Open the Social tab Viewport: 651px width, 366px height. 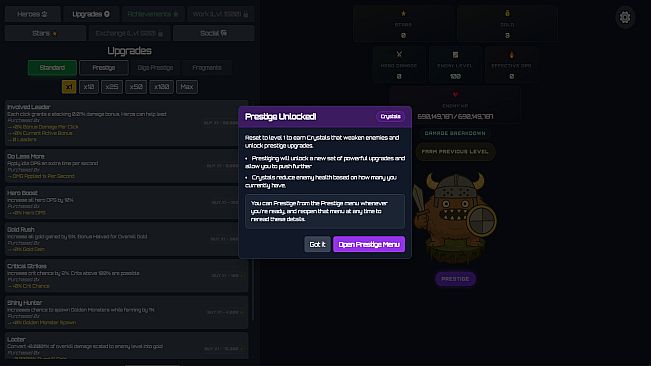pos(213,33)
